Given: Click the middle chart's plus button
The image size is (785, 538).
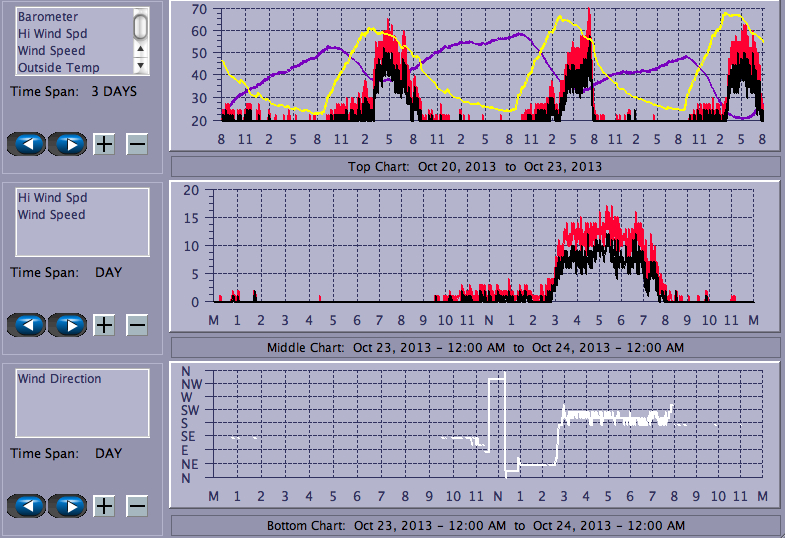Looking at the screenshot, I should 104,325.
